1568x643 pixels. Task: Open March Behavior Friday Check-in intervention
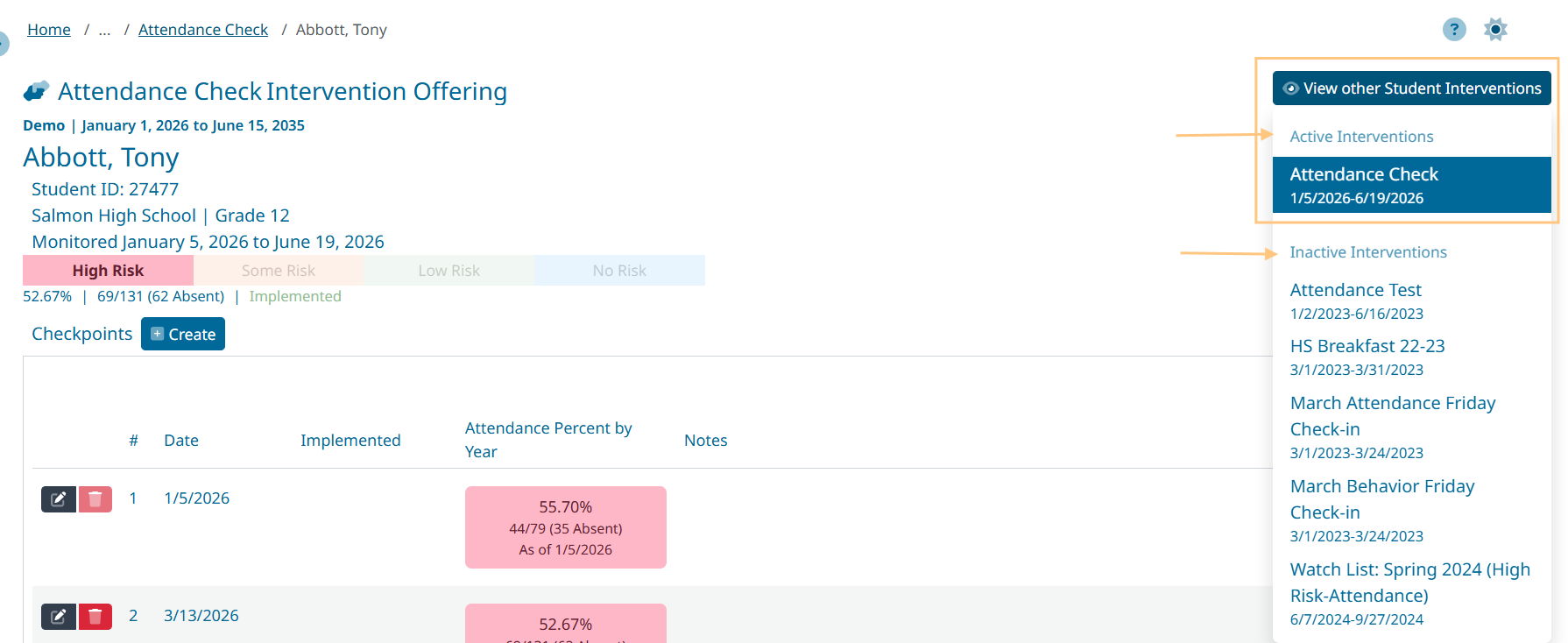1381,509
